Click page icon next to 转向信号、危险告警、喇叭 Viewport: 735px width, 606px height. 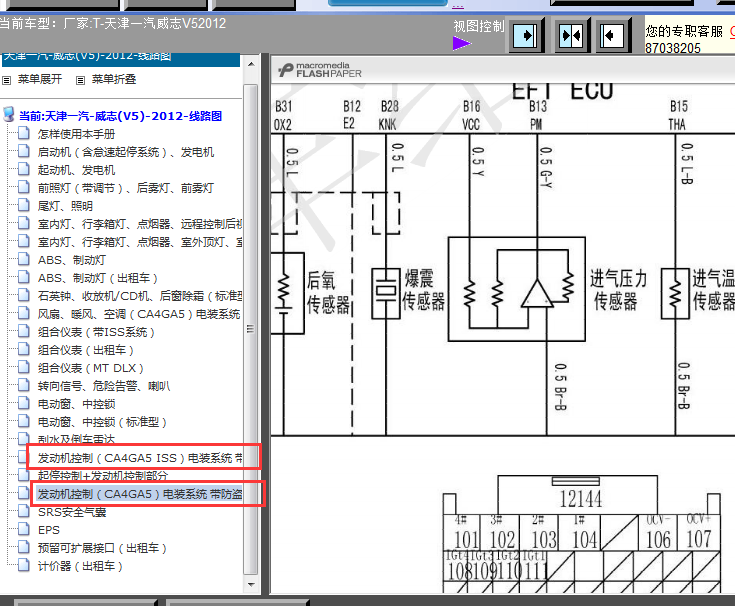[x=24, y=386]
